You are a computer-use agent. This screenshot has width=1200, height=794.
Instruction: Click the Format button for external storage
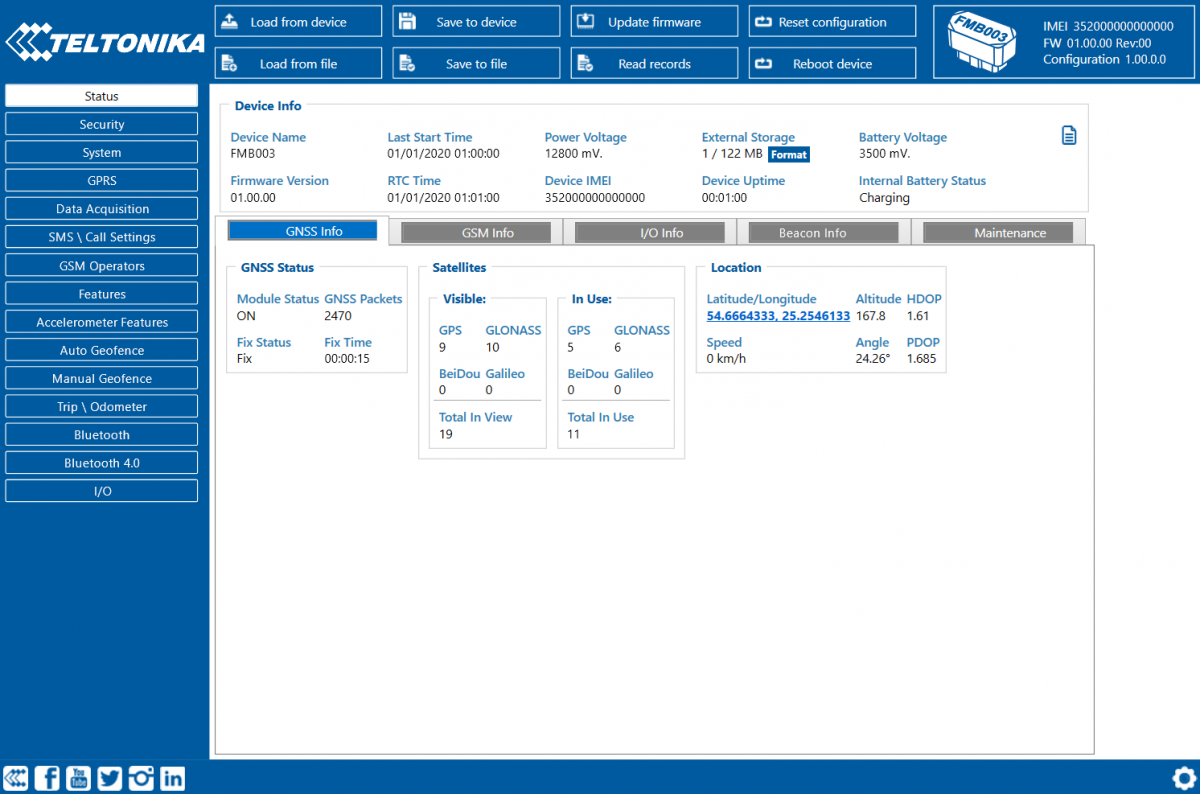coord(789,154)
